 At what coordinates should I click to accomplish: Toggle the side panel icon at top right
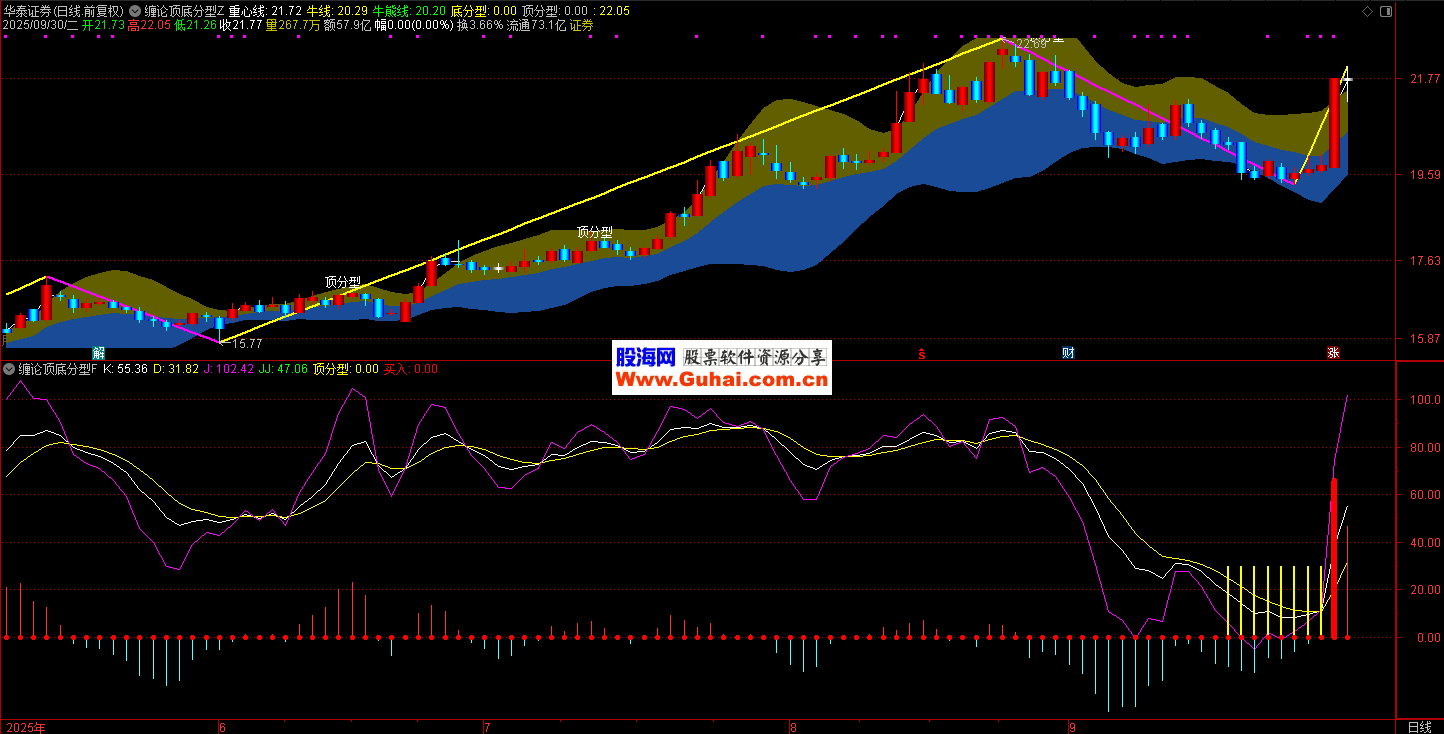[x=1384, y=11]
